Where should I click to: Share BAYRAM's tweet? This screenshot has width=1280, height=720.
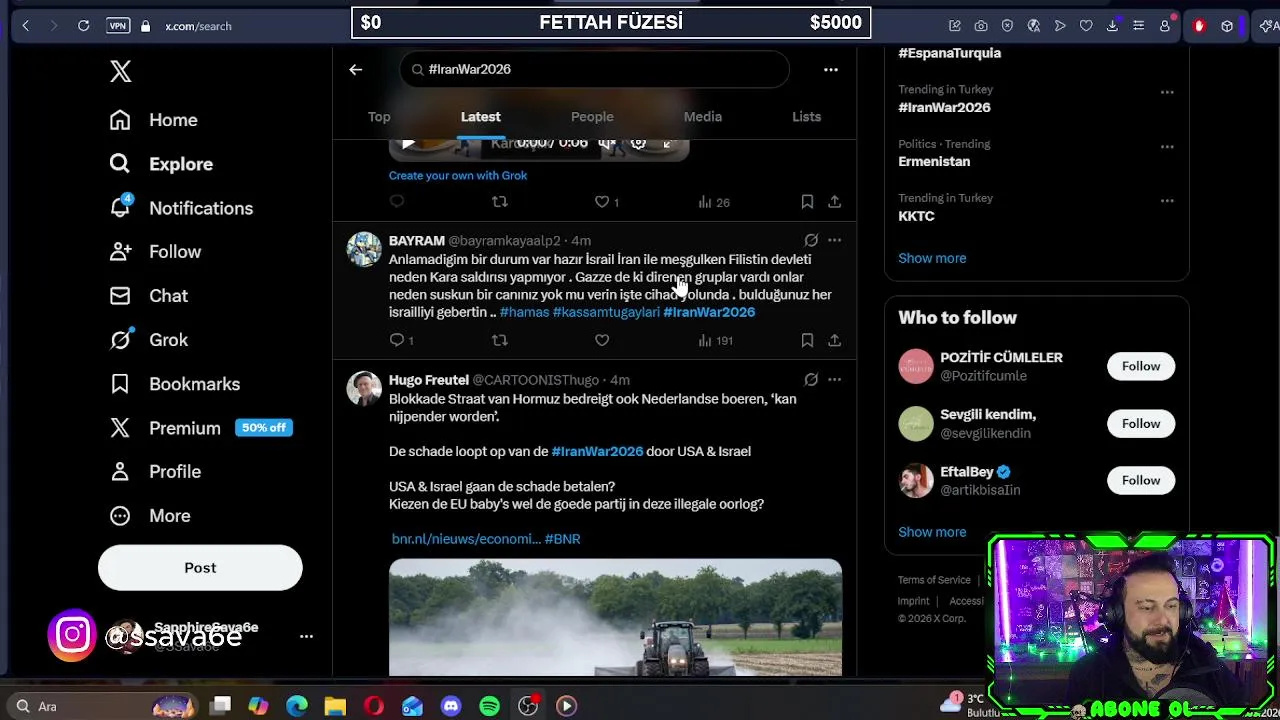[834, 340]
